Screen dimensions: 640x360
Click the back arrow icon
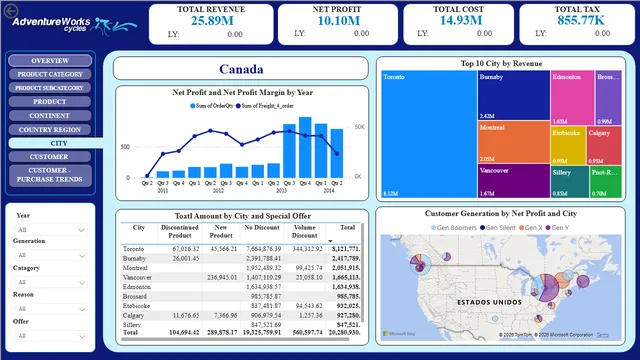(x=11, y=11)
